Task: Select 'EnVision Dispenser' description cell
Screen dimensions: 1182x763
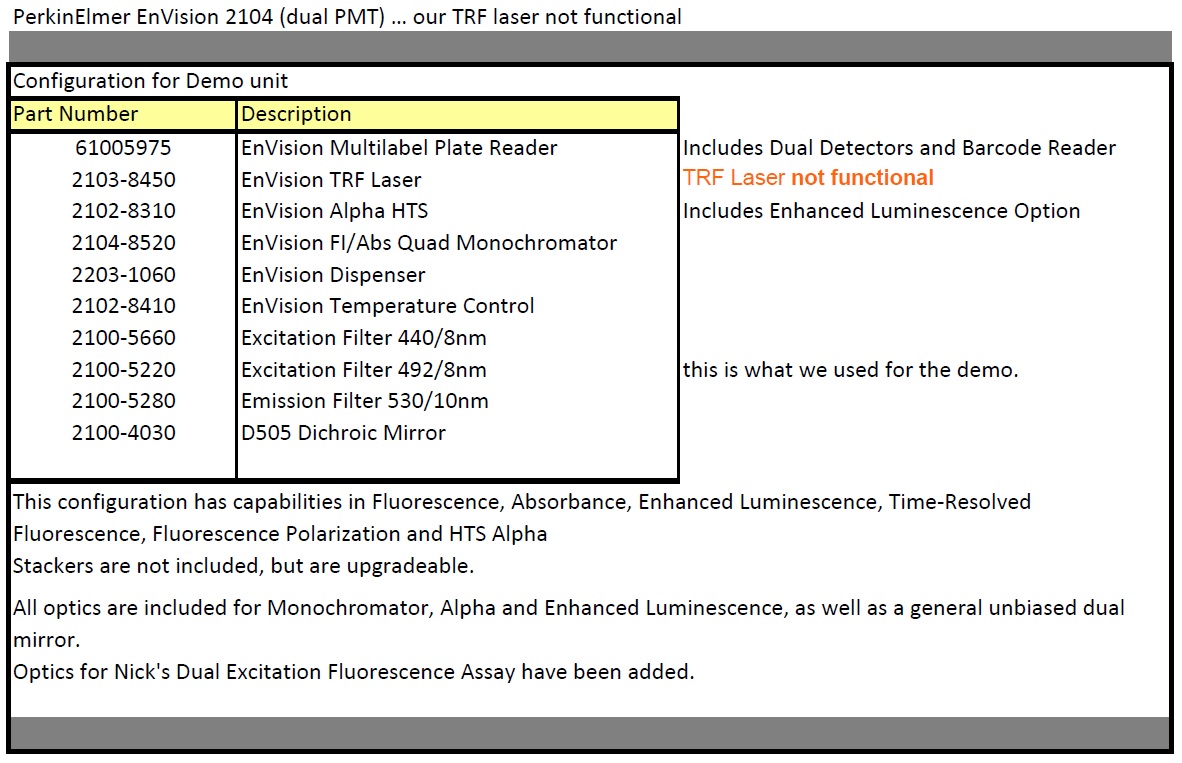Action: (x=333, y=275)
